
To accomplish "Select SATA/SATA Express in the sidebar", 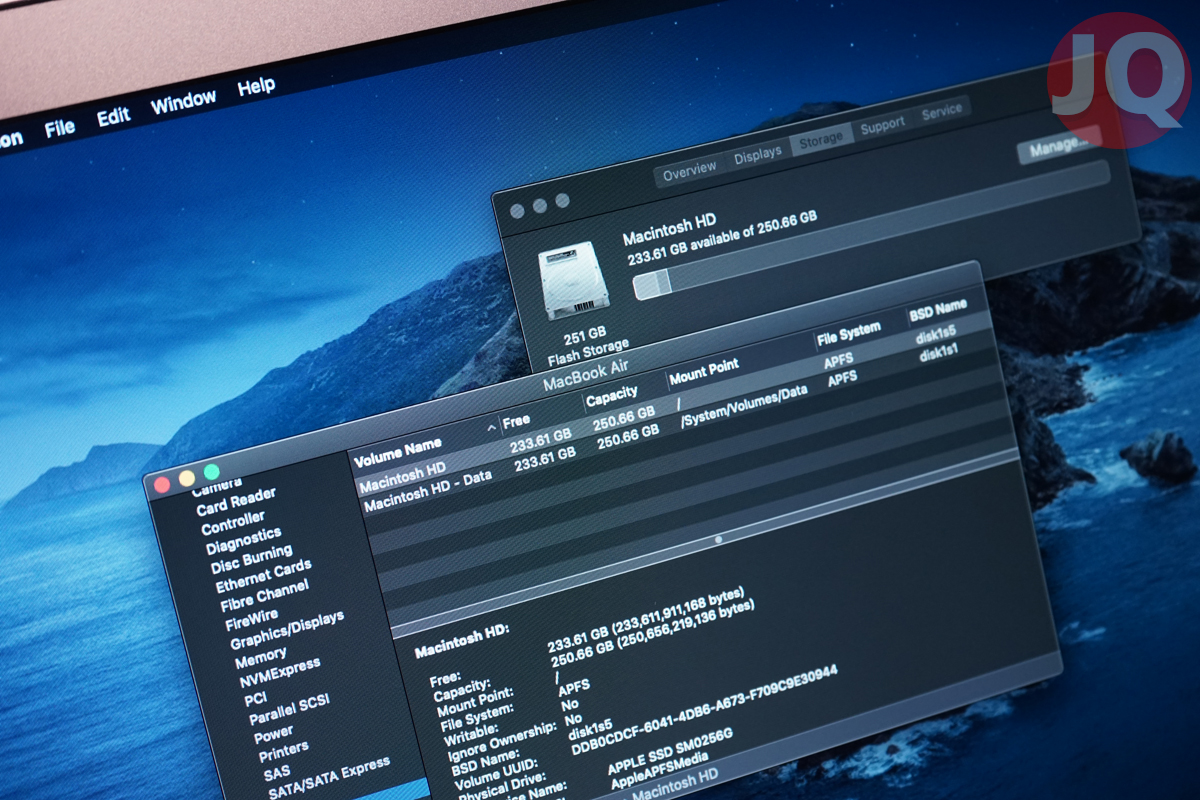I will (330, 779).
